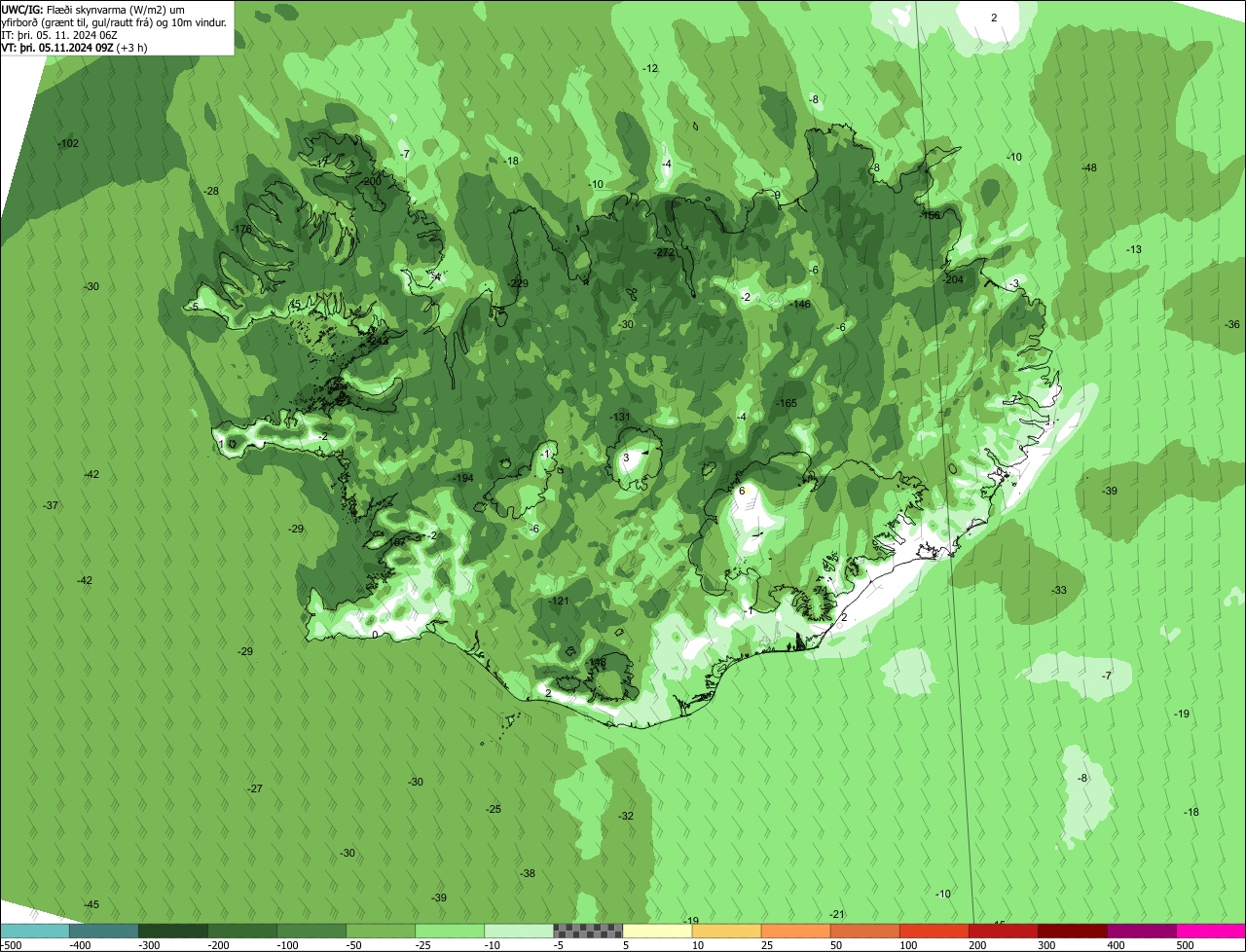
Task: Pick the orange 50 to 100 legend swatch
Action: tap(864, 931)
